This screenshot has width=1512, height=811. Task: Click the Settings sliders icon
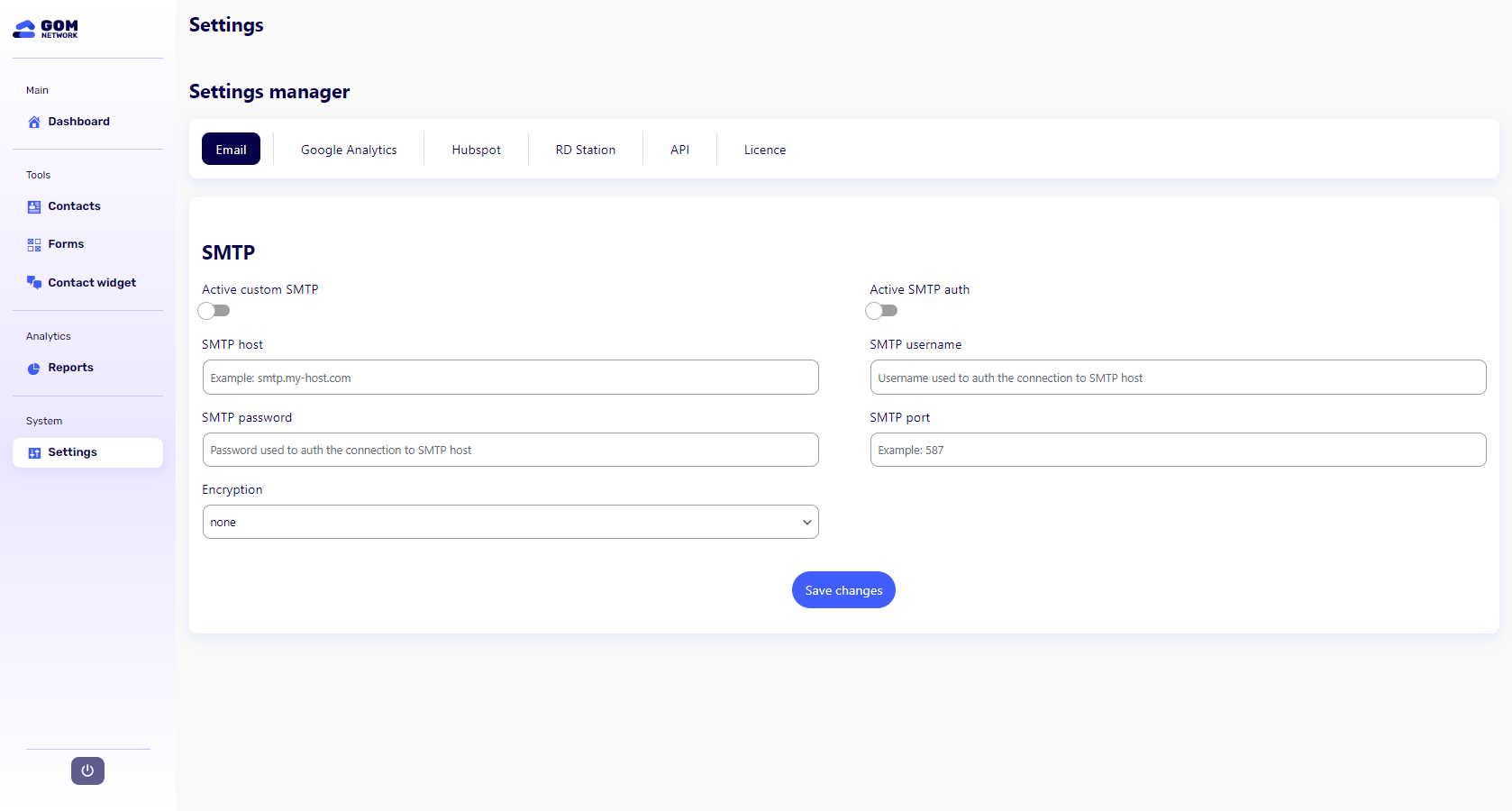(x=34, y=452)
